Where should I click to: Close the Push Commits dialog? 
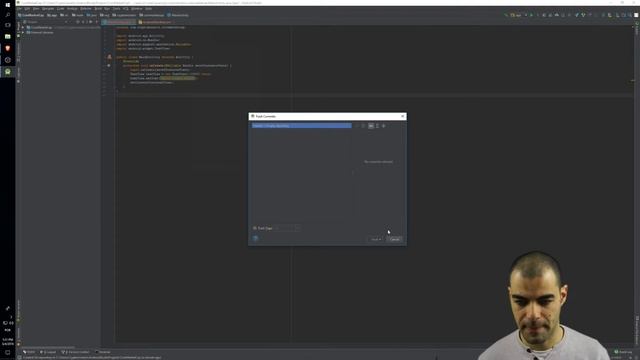click(402, 116)
